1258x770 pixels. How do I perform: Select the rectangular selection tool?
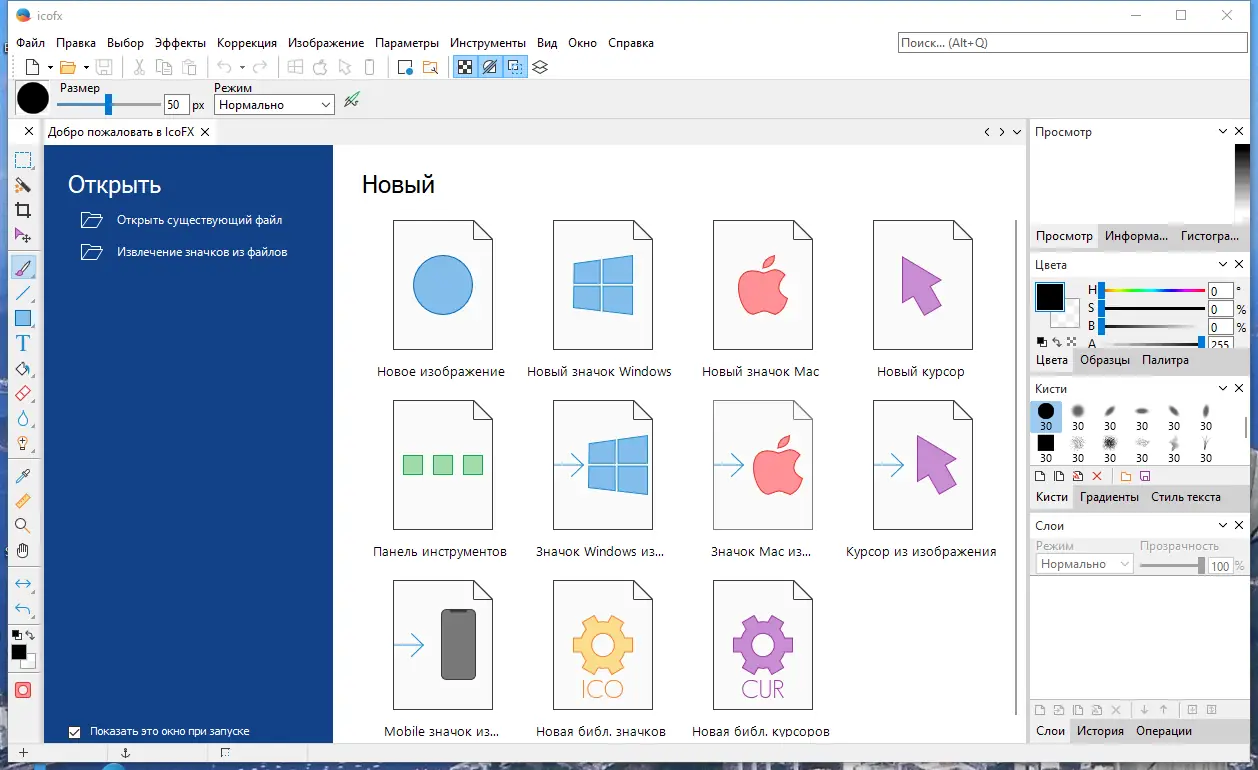coord(22,160)
